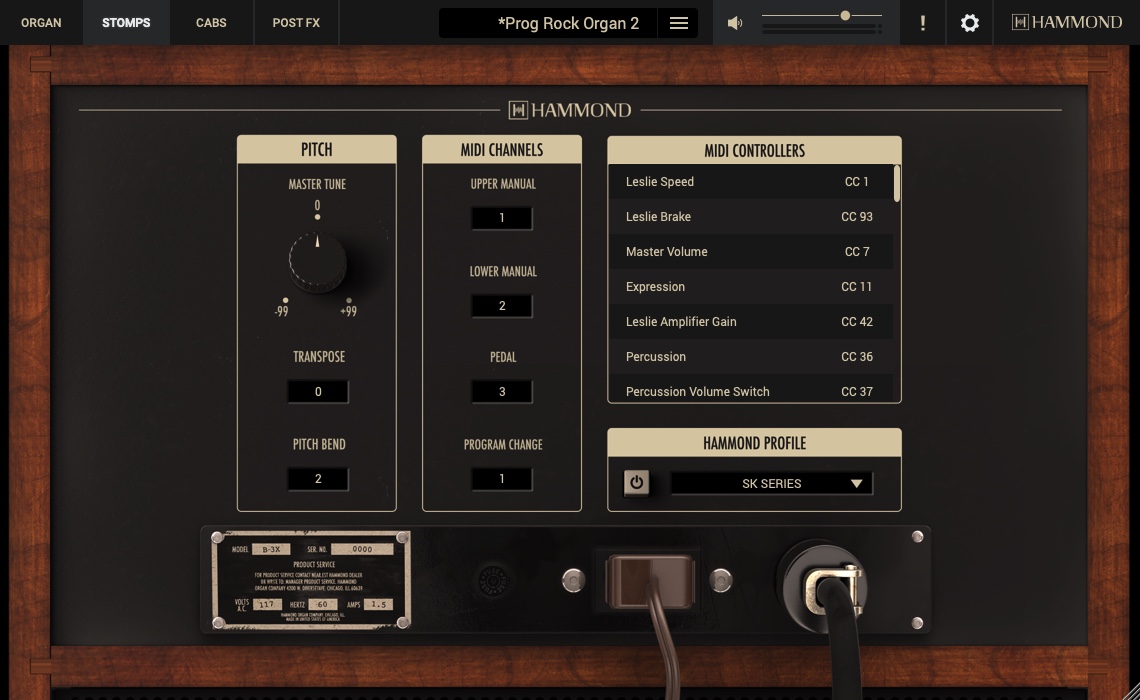Viewport: 1140px width, 700px height.
Task: Select the Percussion Volume Switch row
Action: point(751,388)
